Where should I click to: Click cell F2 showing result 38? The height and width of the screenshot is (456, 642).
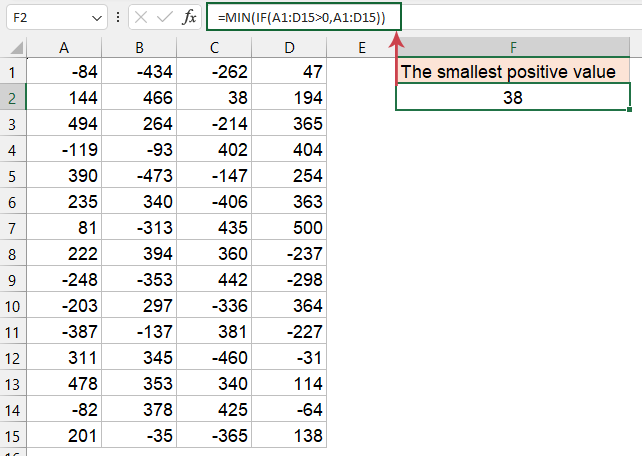513,98
